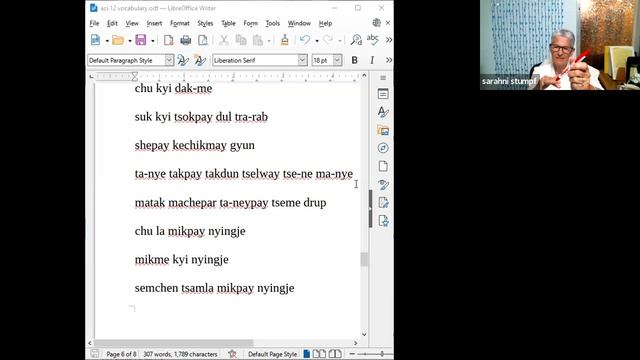This screenshot has height=360, width=640.
Task: Click the horizontal scrollbar thumb
Action: [174, 343]
